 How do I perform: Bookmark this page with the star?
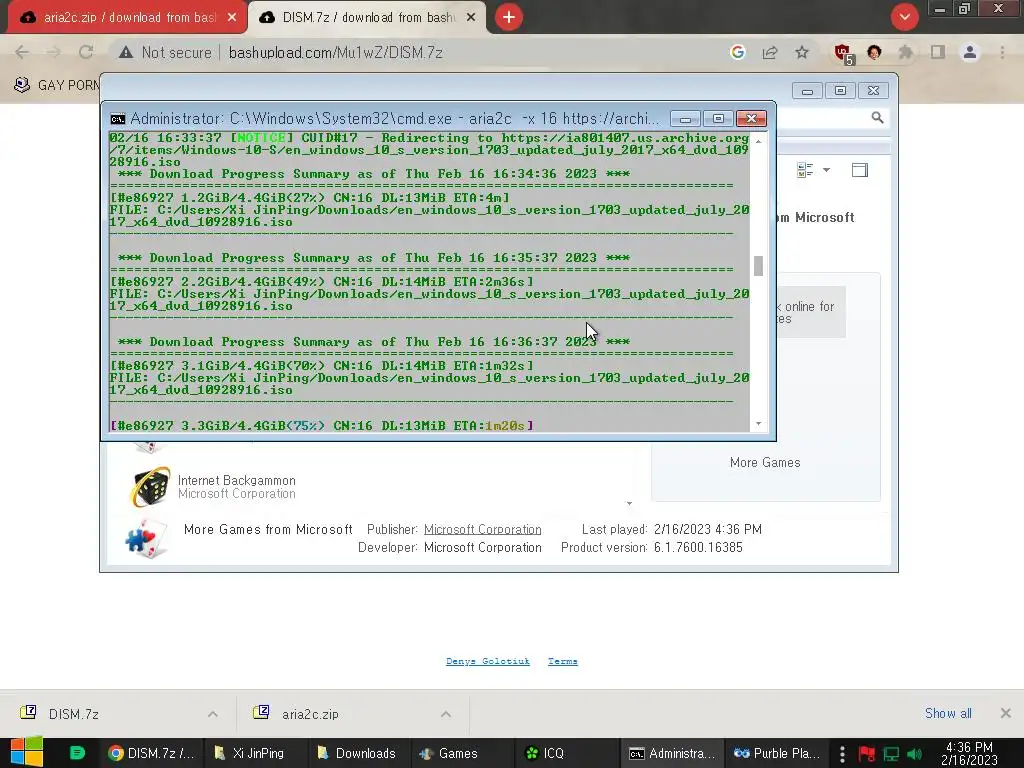[x=802, y=52]
